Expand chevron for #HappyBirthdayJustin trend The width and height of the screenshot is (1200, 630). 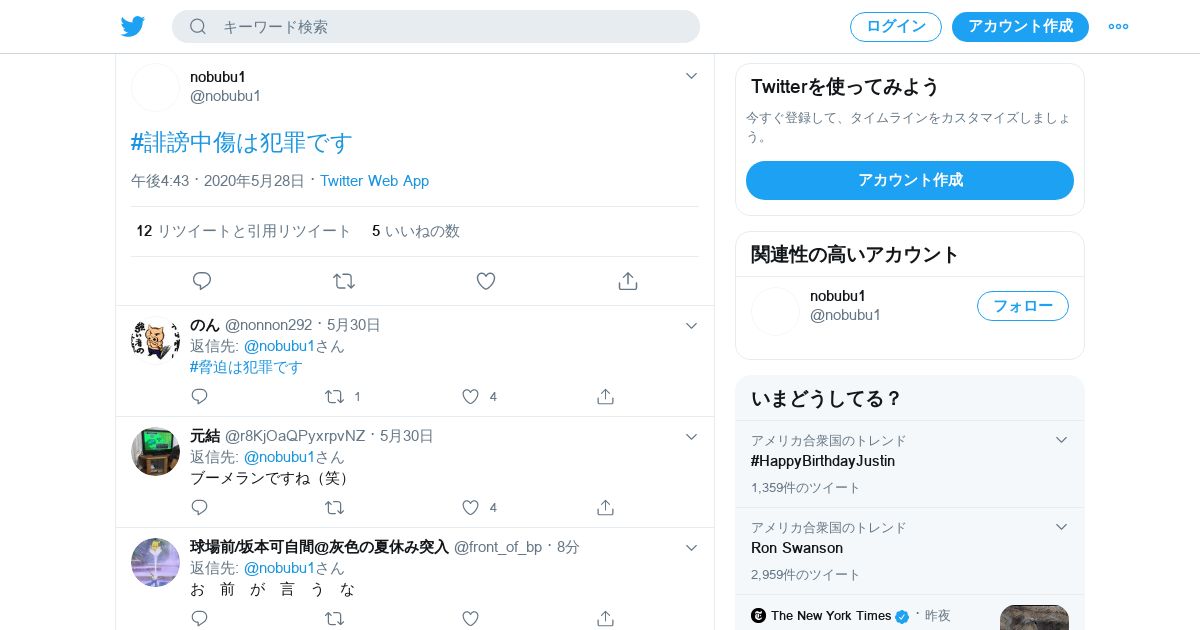tap(1062, 440)
